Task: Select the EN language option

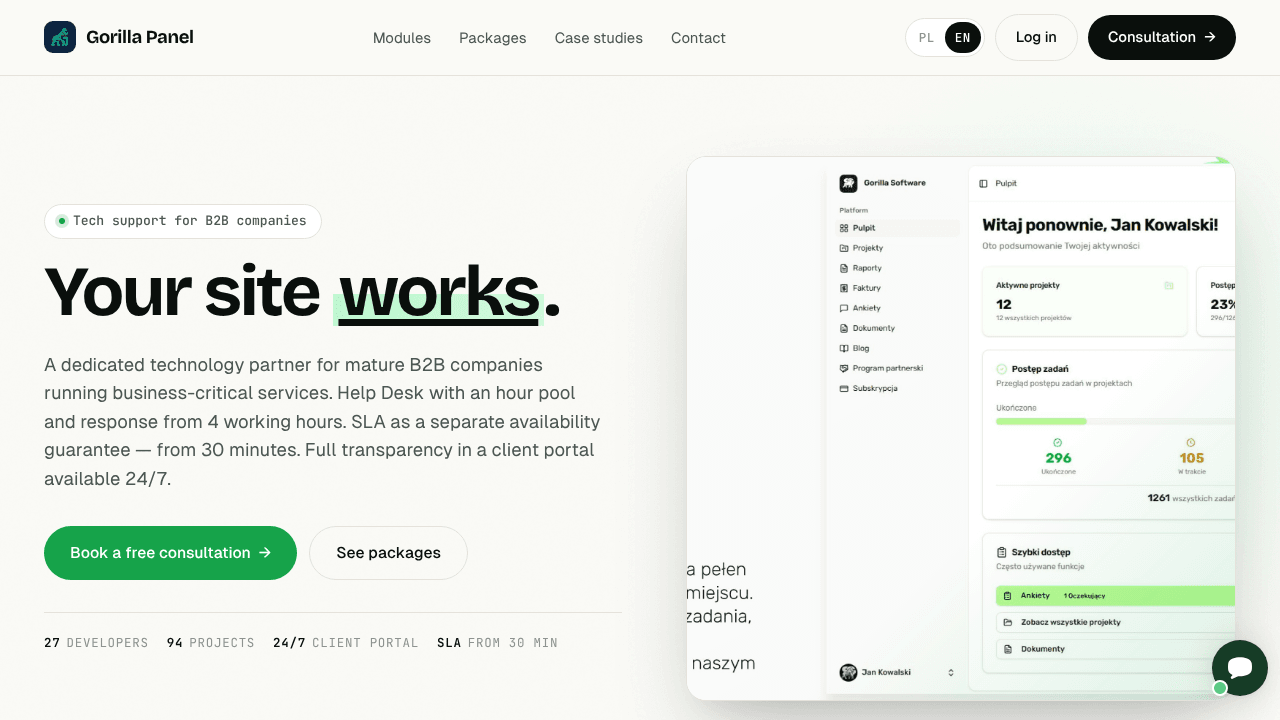Action: pos(962,38)
